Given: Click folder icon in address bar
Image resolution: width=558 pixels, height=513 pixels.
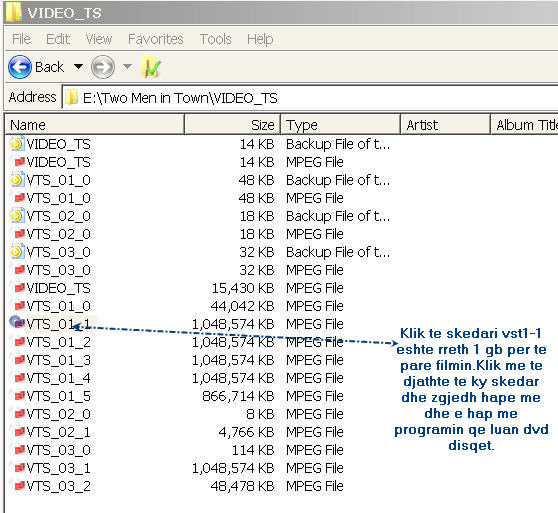Looking at the screenshot, I should point(72,97).
